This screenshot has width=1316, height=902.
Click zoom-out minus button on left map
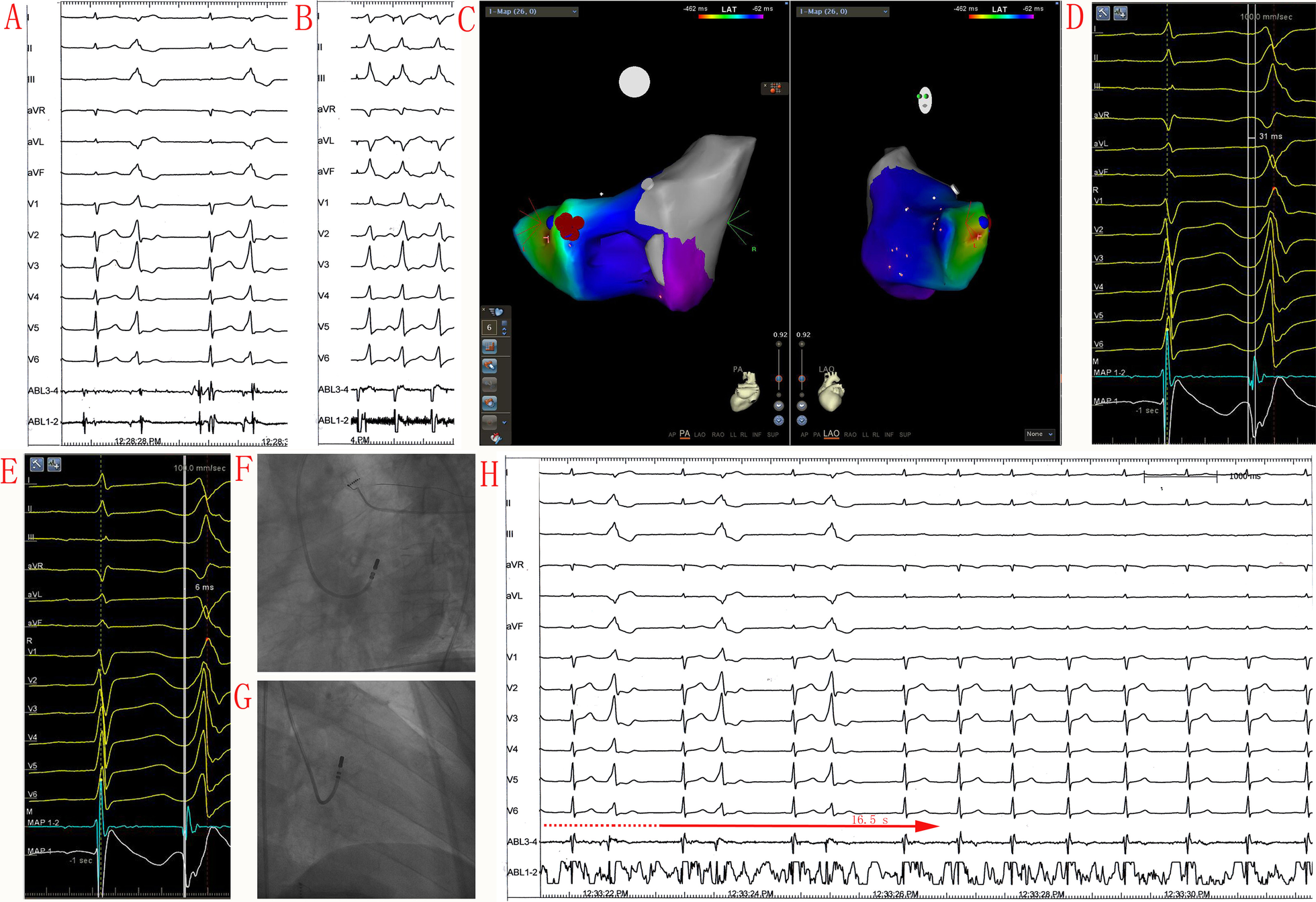[779, 395]
